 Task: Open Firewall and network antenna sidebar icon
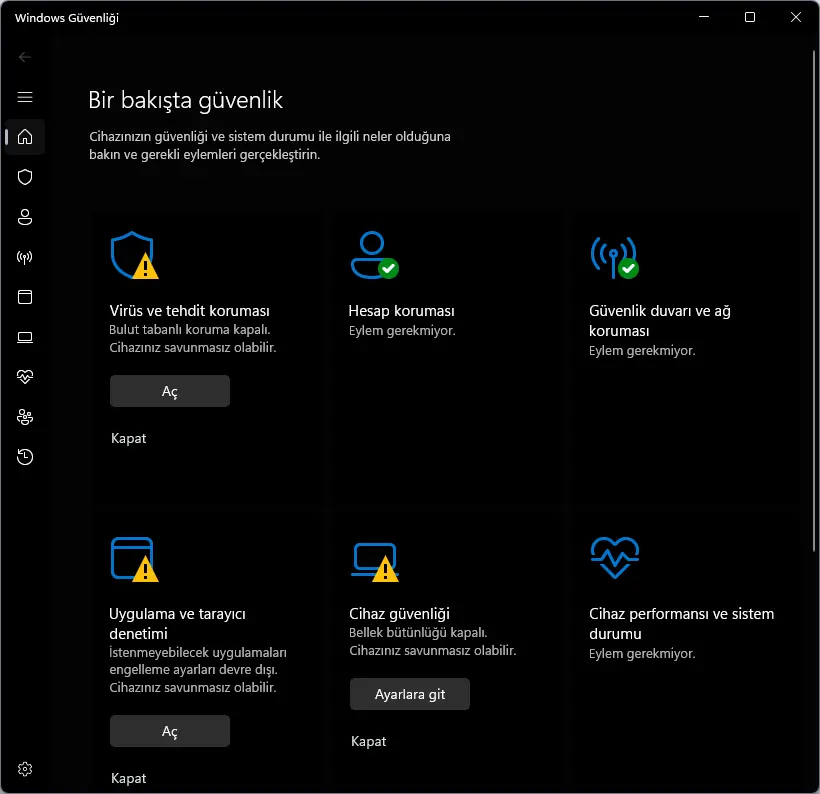25,257
